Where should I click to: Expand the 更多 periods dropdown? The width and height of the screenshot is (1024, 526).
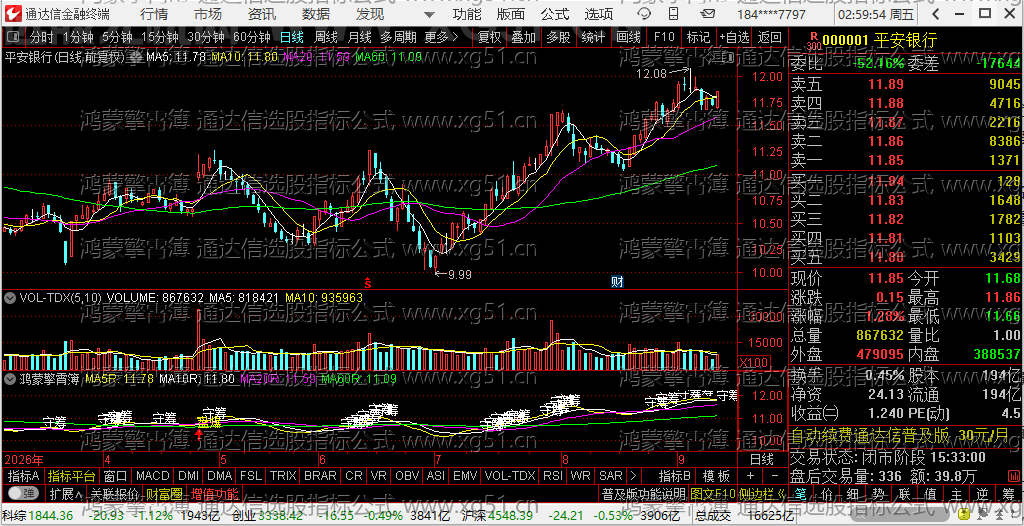441,38
